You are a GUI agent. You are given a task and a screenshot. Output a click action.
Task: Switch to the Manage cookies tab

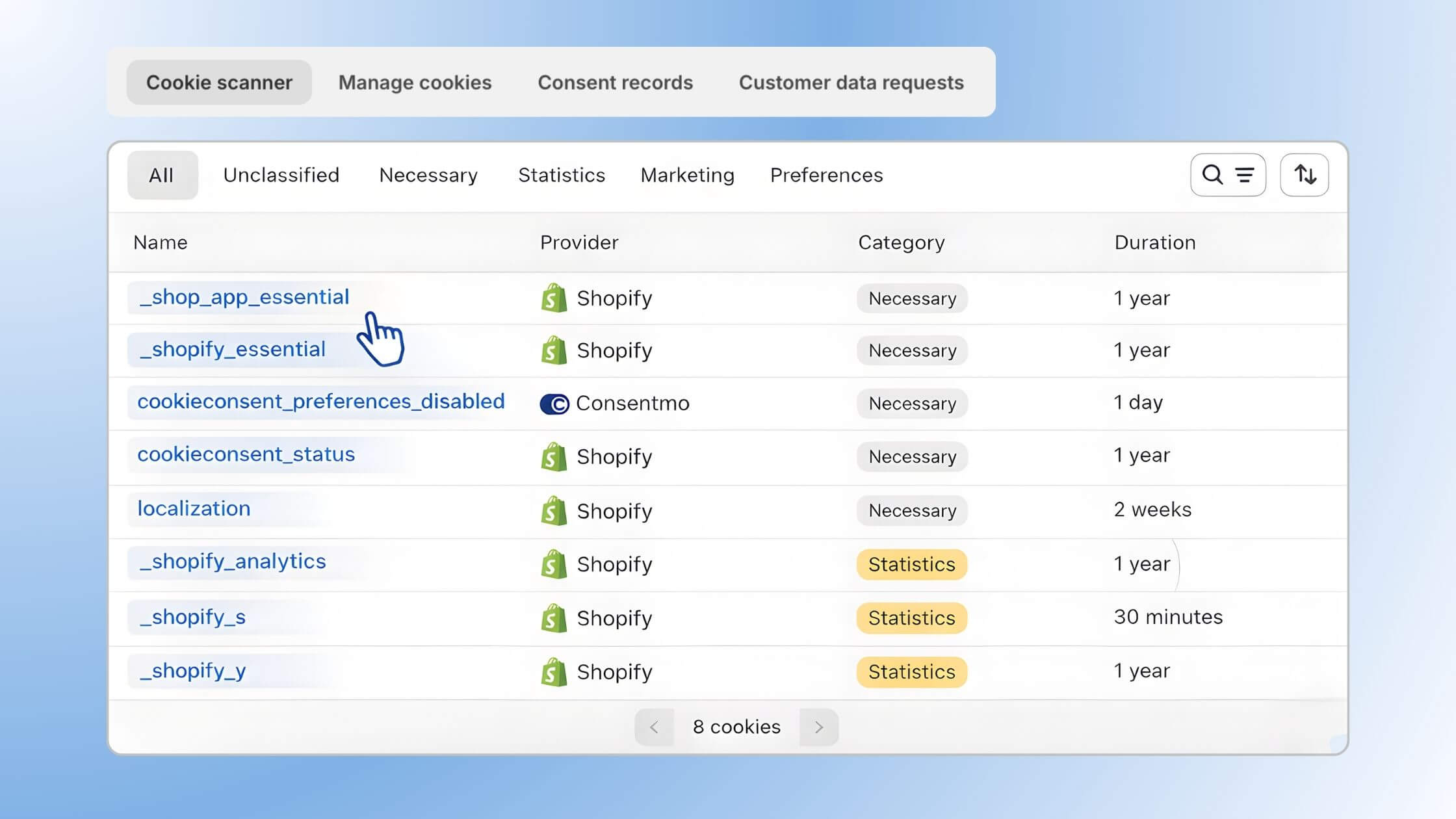[x=415, y=82]
